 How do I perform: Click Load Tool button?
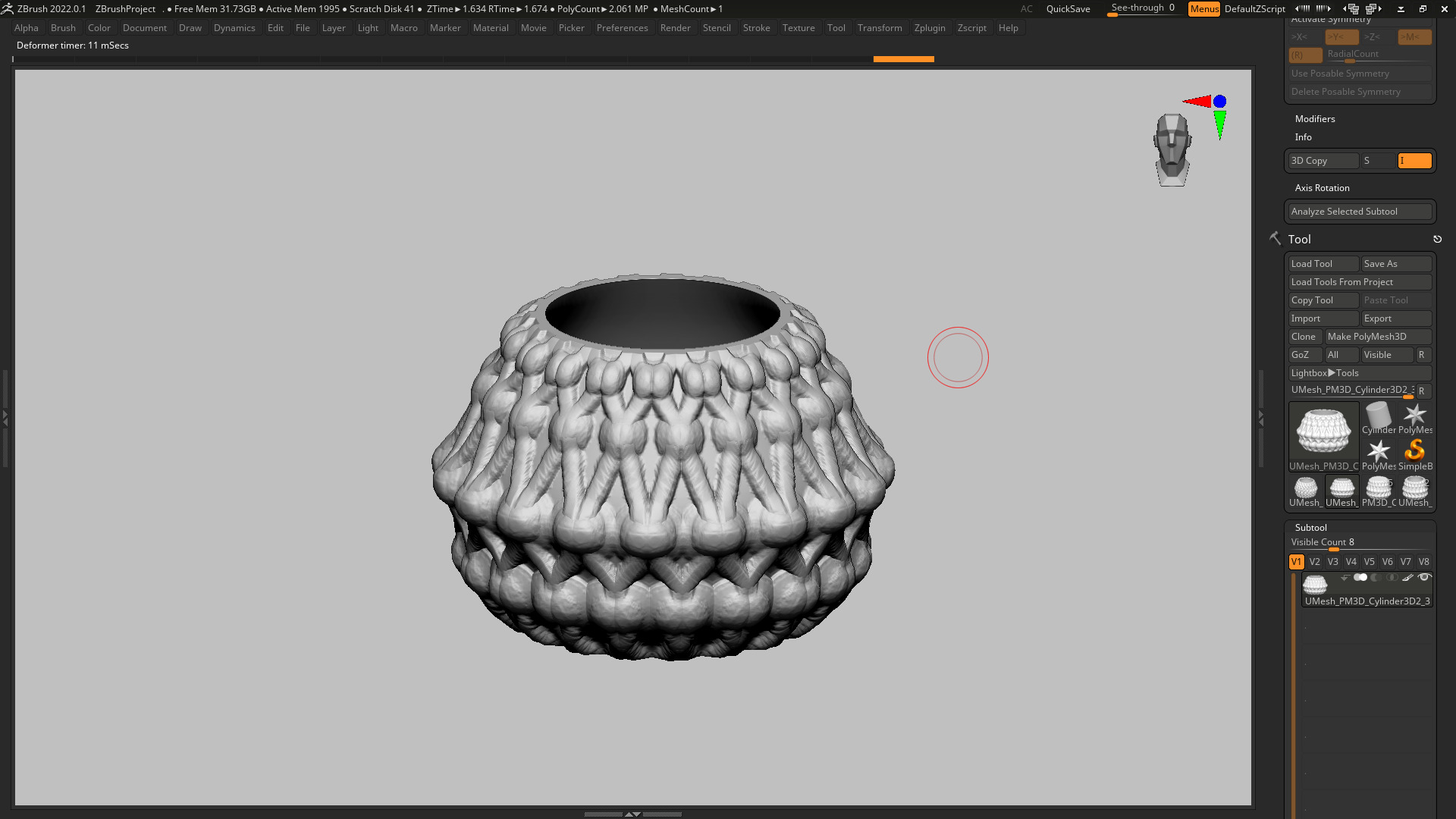[1324, 264]
